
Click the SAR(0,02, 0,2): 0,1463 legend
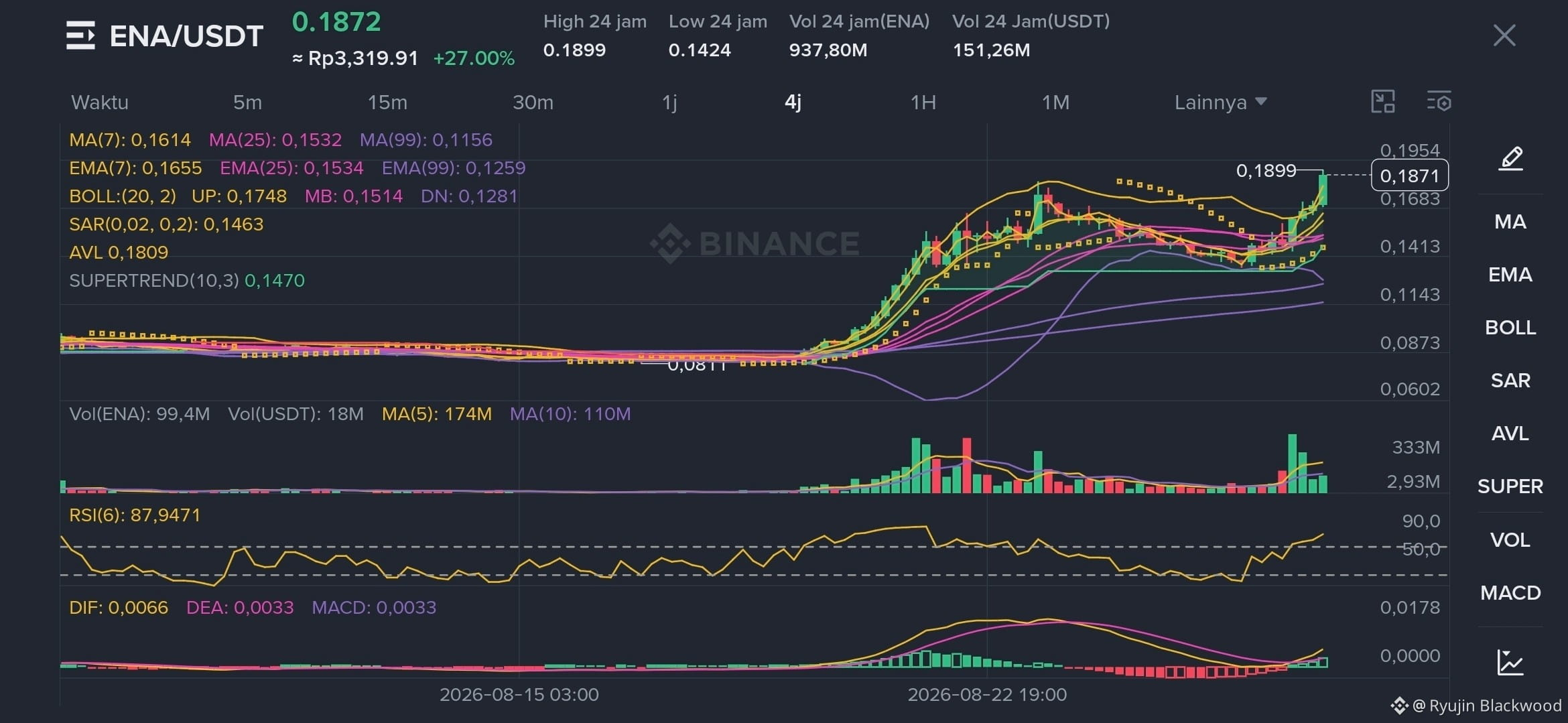coord(166,224)
